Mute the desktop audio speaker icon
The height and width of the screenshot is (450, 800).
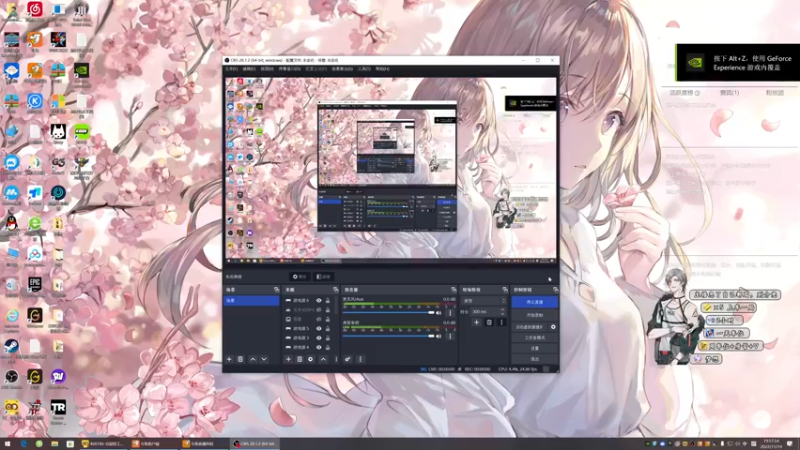click(x=439, y=336)
